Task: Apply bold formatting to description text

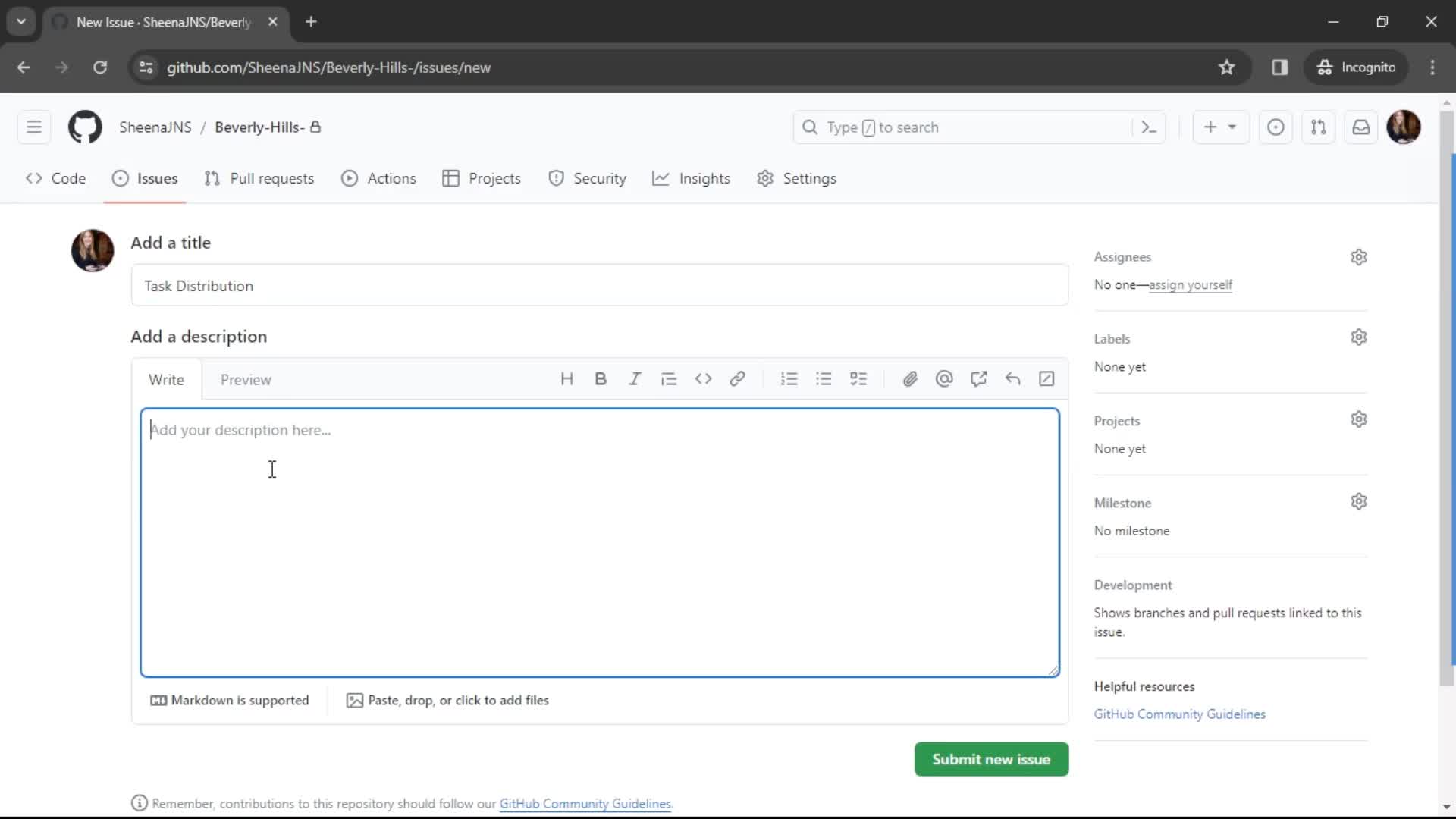Action: pyautogui.click(x=601, y=379)
